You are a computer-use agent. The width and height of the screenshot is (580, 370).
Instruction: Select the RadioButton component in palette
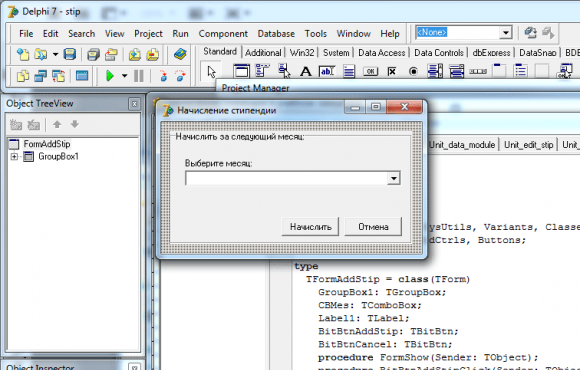click(414, 71)
